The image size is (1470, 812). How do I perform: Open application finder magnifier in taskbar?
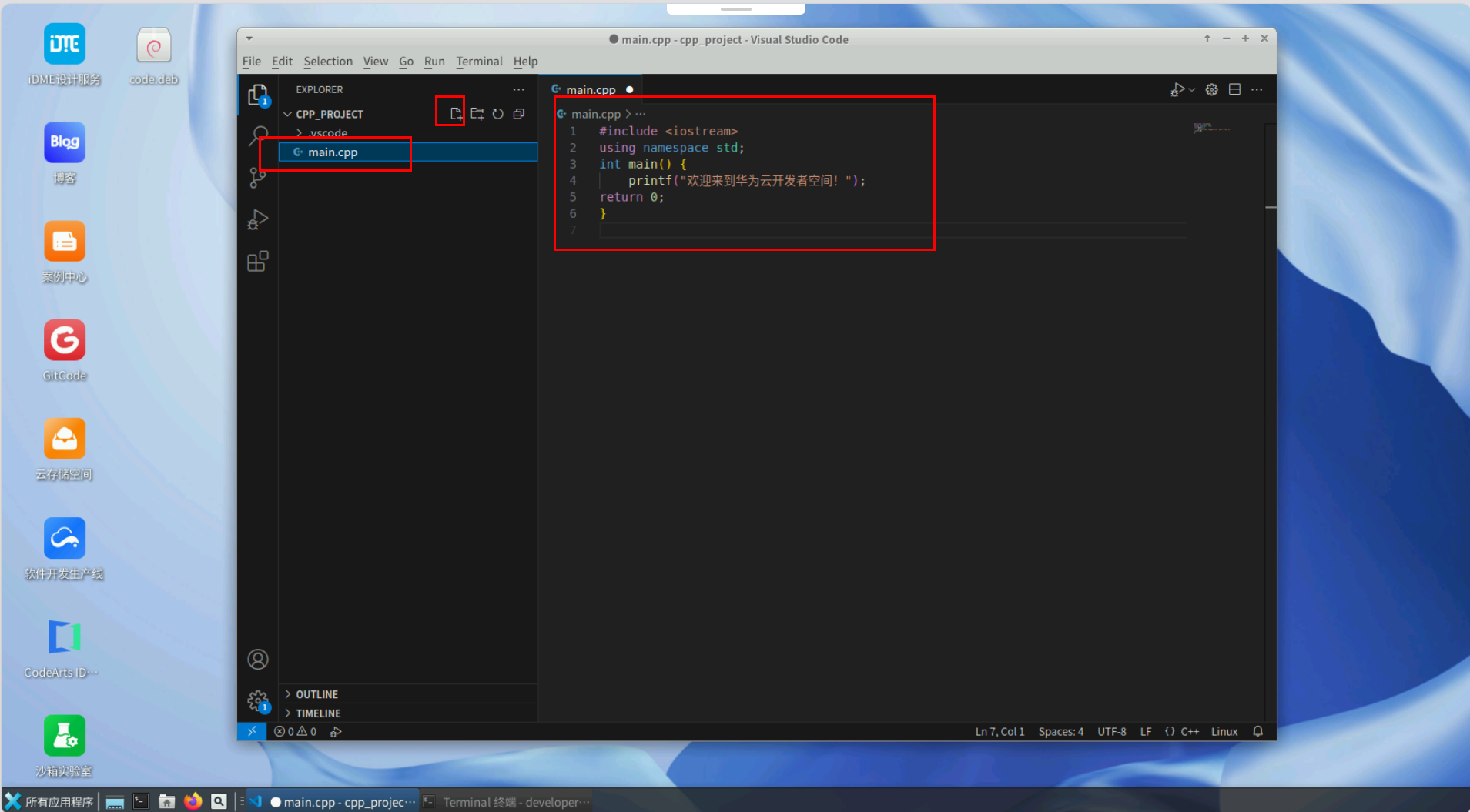(x=219, y=801)
